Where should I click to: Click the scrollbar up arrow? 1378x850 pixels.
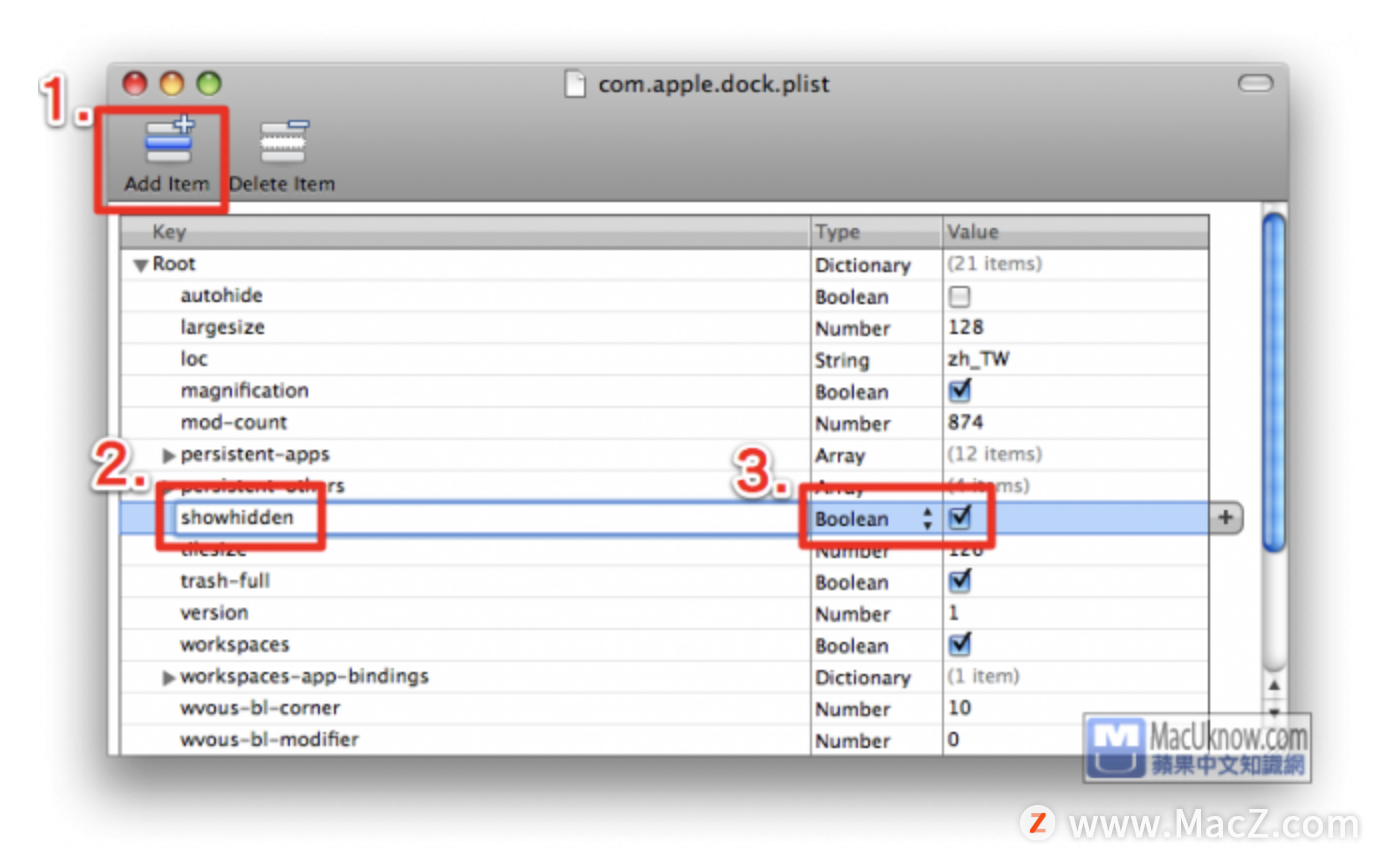1273,686
